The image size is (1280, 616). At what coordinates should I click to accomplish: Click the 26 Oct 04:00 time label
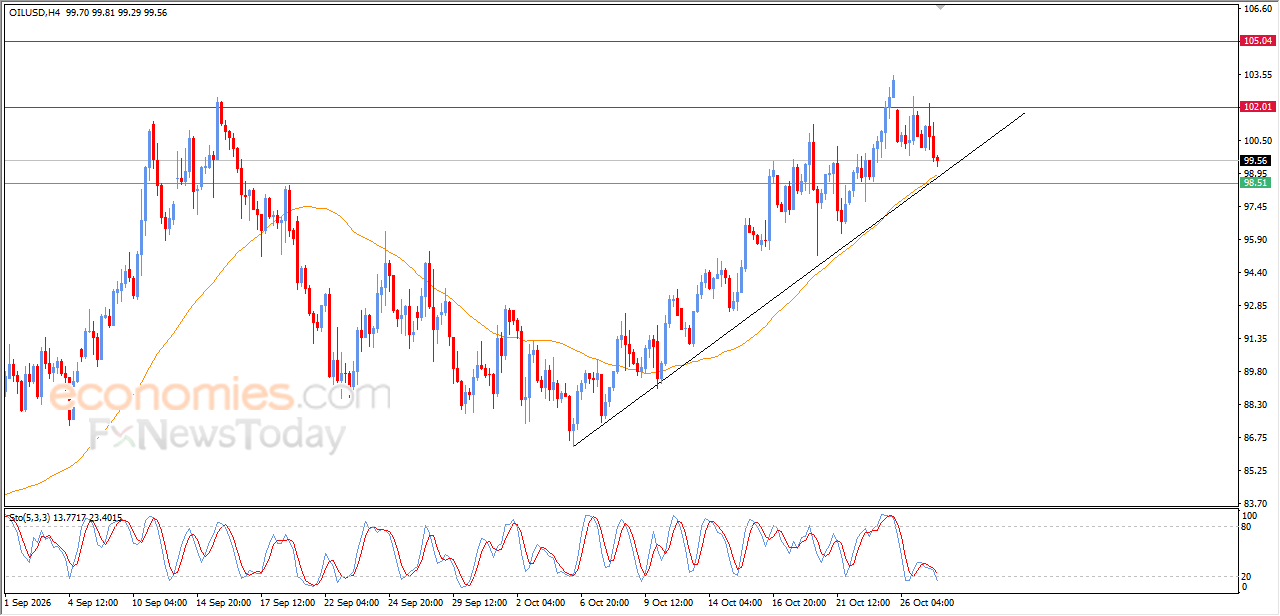pos(926,603)
